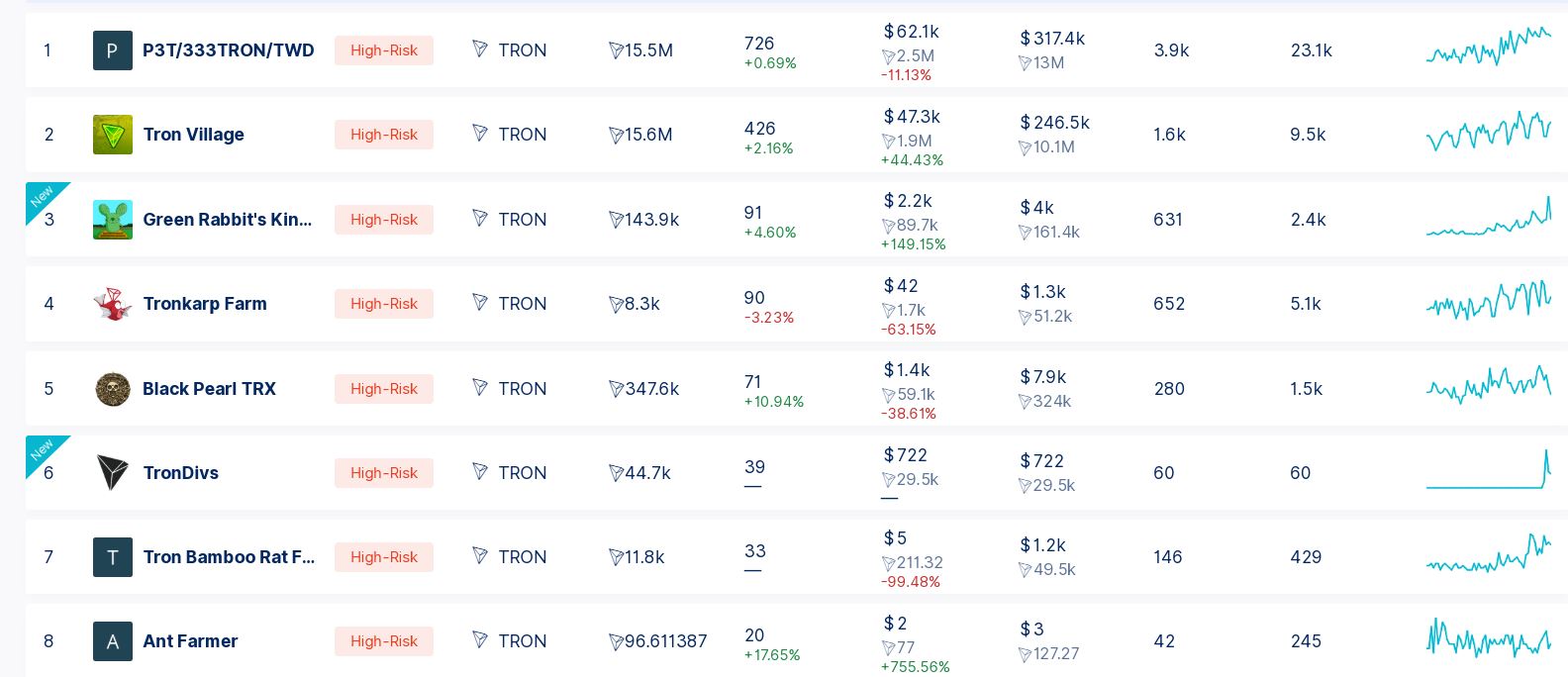View the Tron Village activity sparkline chart
This screenshot has width=1568, height=677.
1489,131
